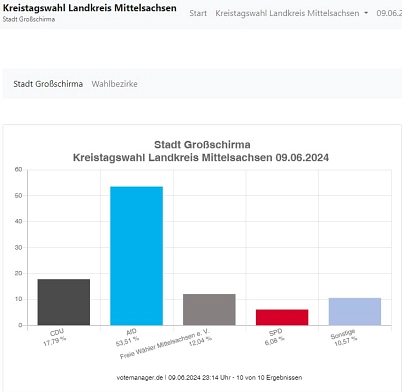Click the y-axis value 60

(18, 169)
